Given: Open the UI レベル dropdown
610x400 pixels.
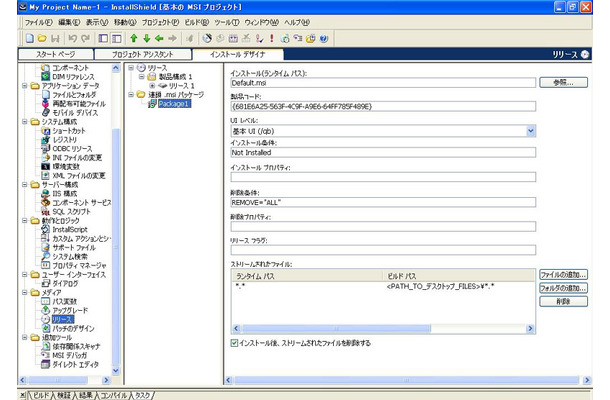Looking at the screenshot, I should [531, 131].
